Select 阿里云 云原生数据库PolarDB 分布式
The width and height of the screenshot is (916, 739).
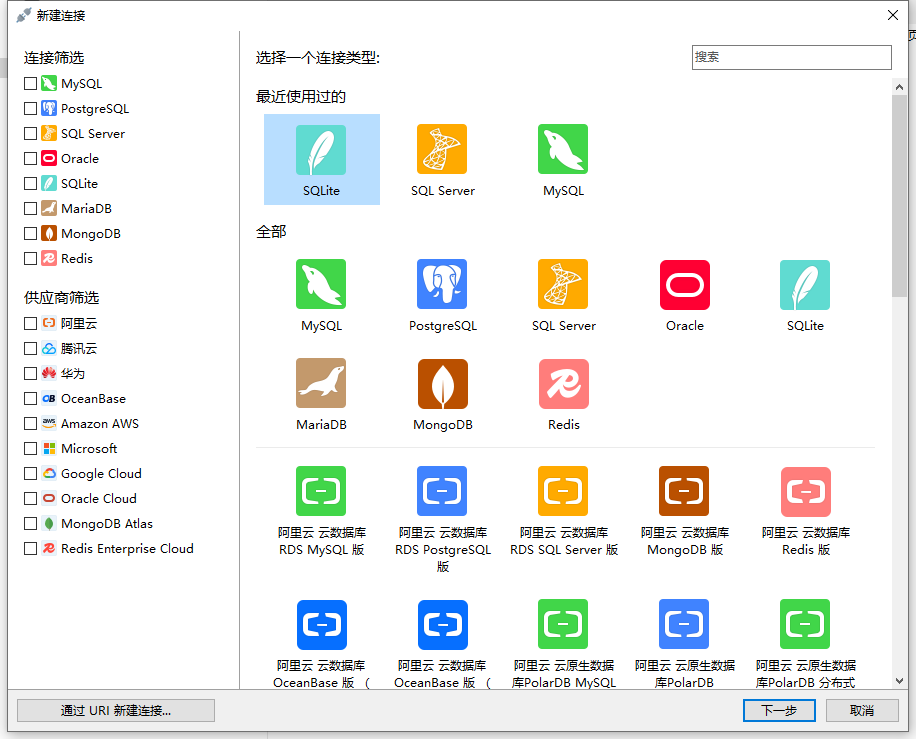point(806,644)
